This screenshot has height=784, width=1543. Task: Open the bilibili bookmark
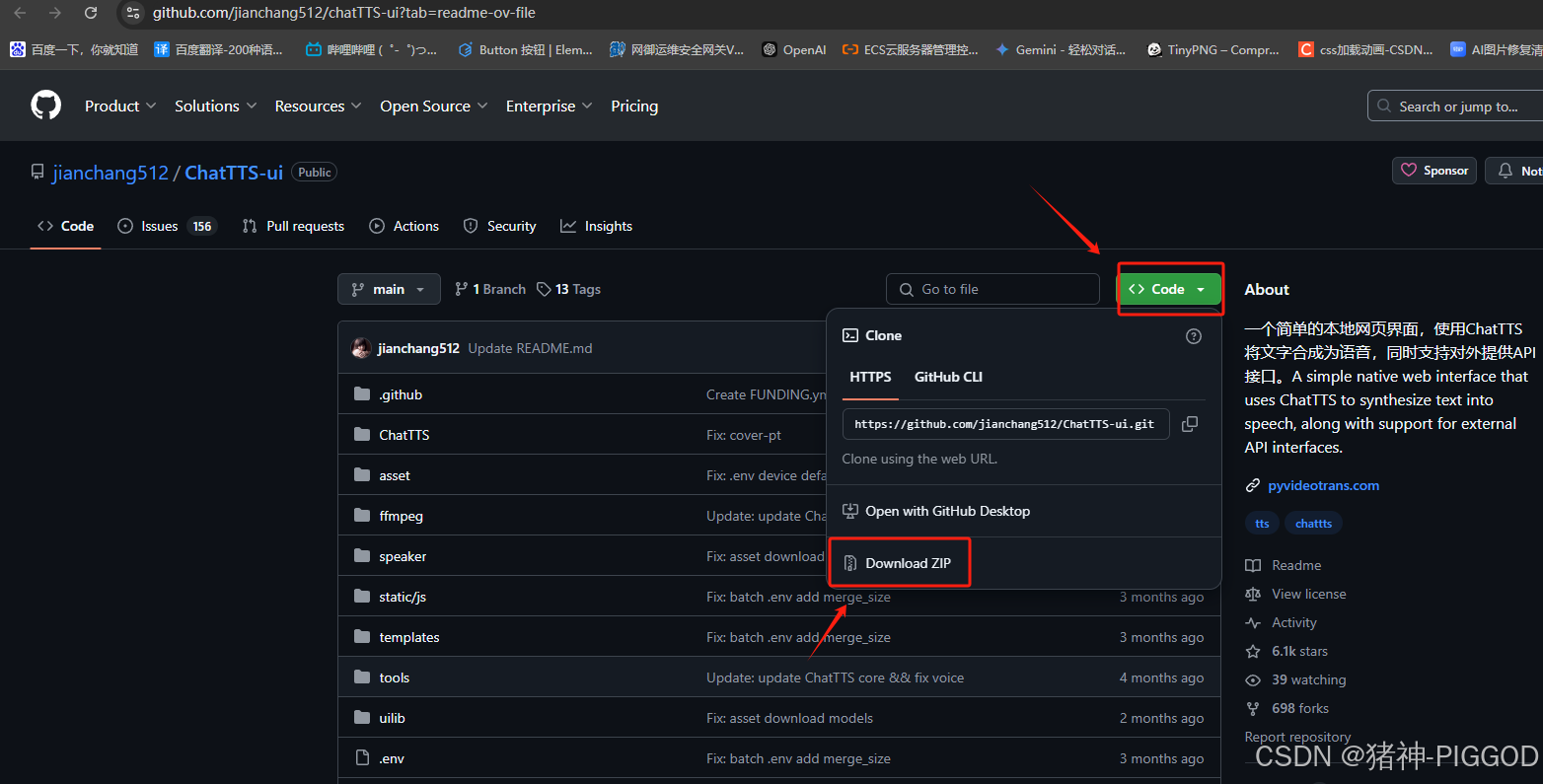click(371, 49)
